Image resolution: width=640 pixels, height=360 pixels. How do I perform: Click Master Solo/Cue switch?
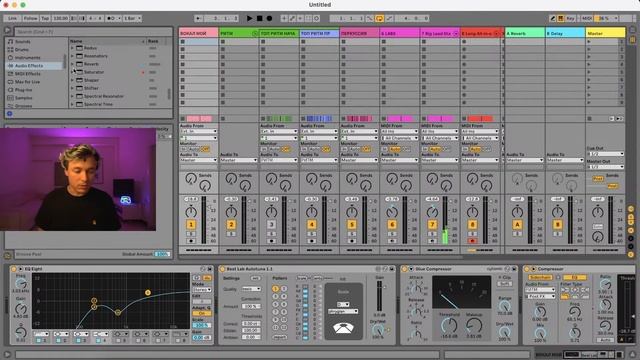pyautogui.click(x=598, y=226)
